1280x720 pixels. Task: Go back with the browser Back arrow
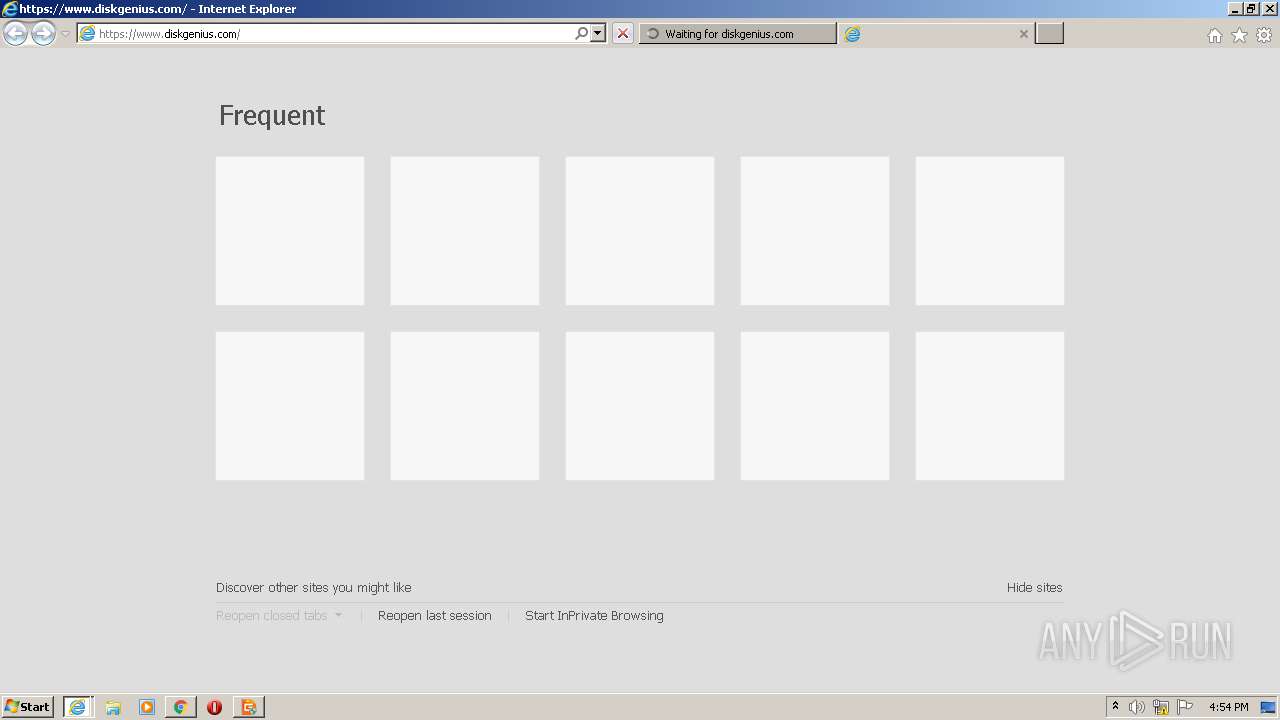[15, 34]
